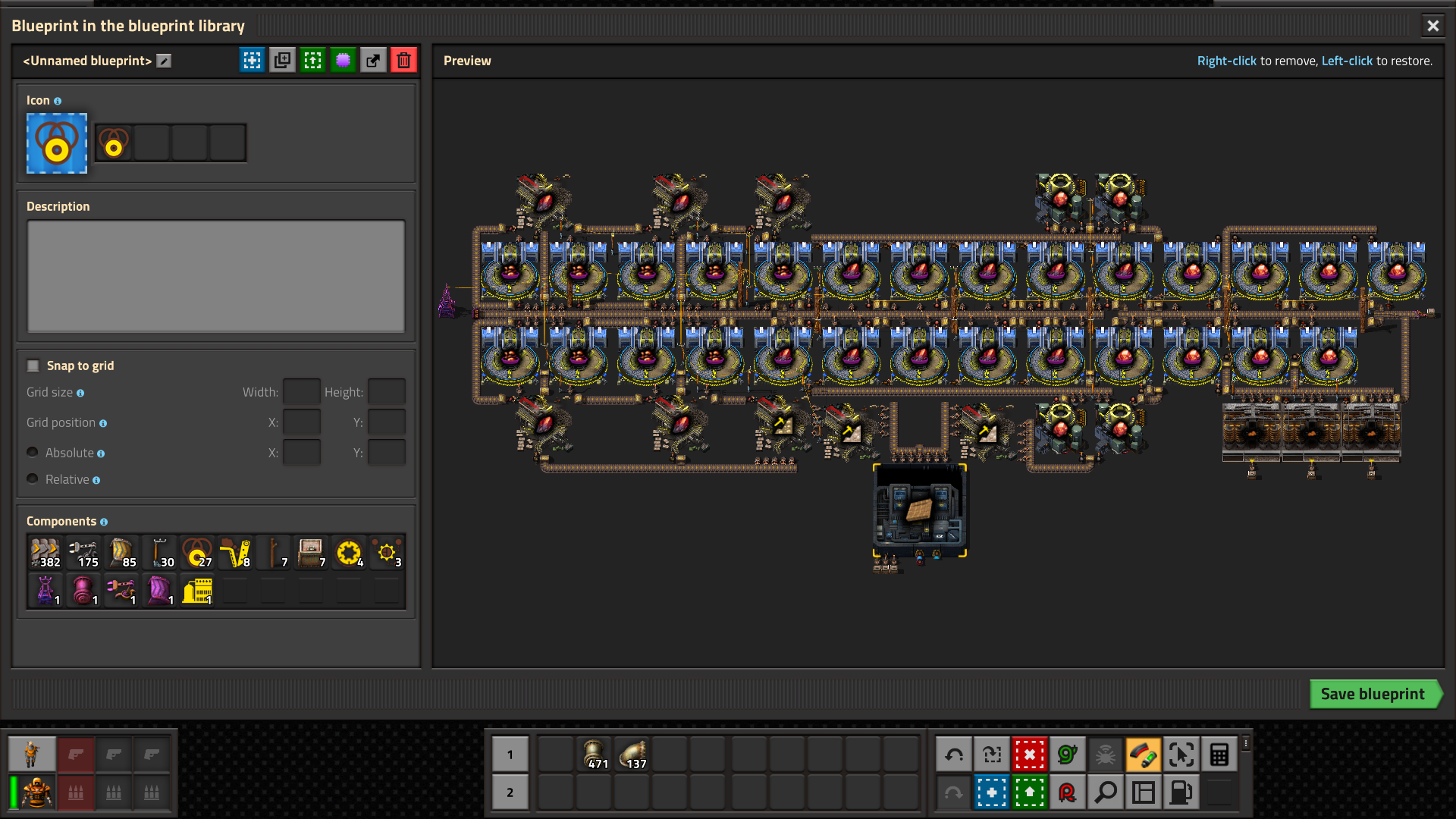This screenshot has height=819, width=1456.
Task: Click the pink inserter component
Action: [x=121, y=591]
